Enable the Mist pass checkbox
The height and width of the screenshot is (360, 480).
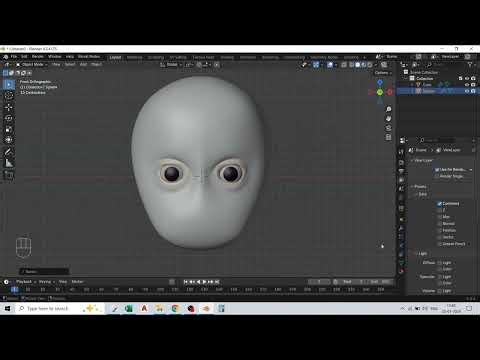click(x=439, y=217)
